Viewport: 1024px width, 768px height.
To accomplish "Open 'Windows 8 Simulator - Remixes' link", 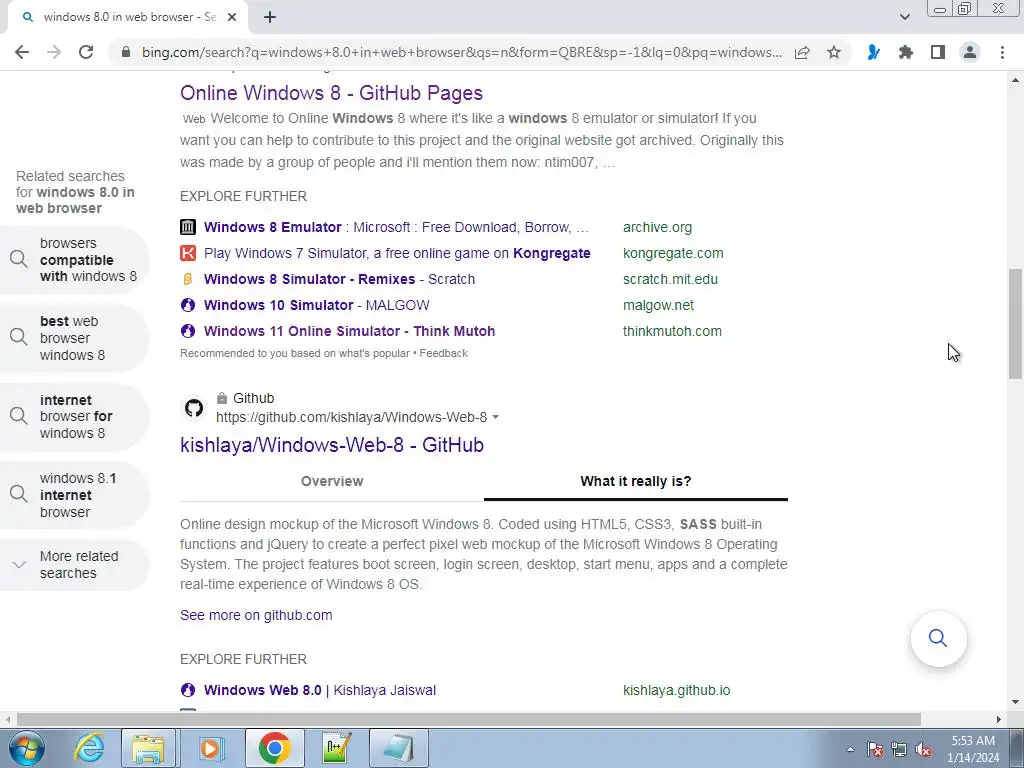I will click(339, 280).
